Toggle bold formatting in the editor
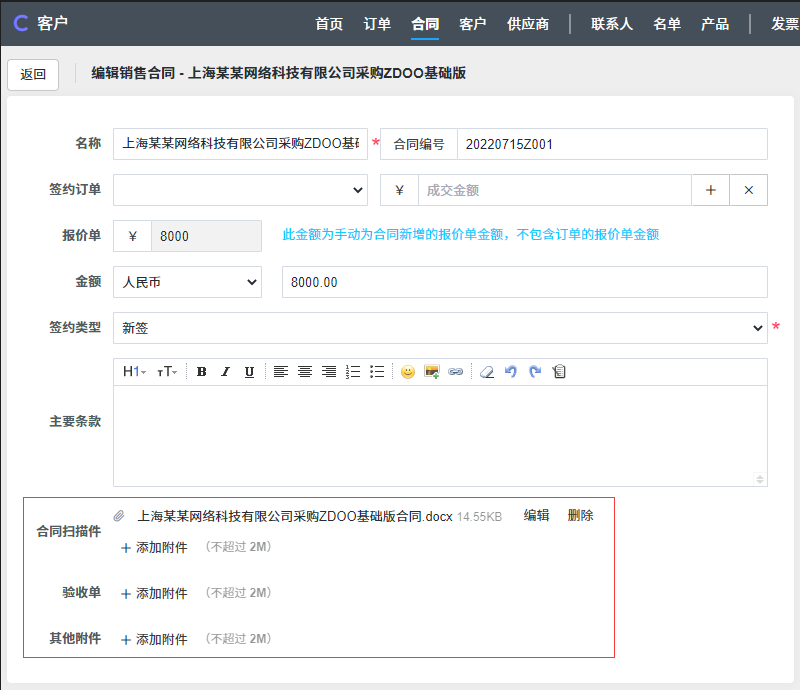 coord(201,372)
